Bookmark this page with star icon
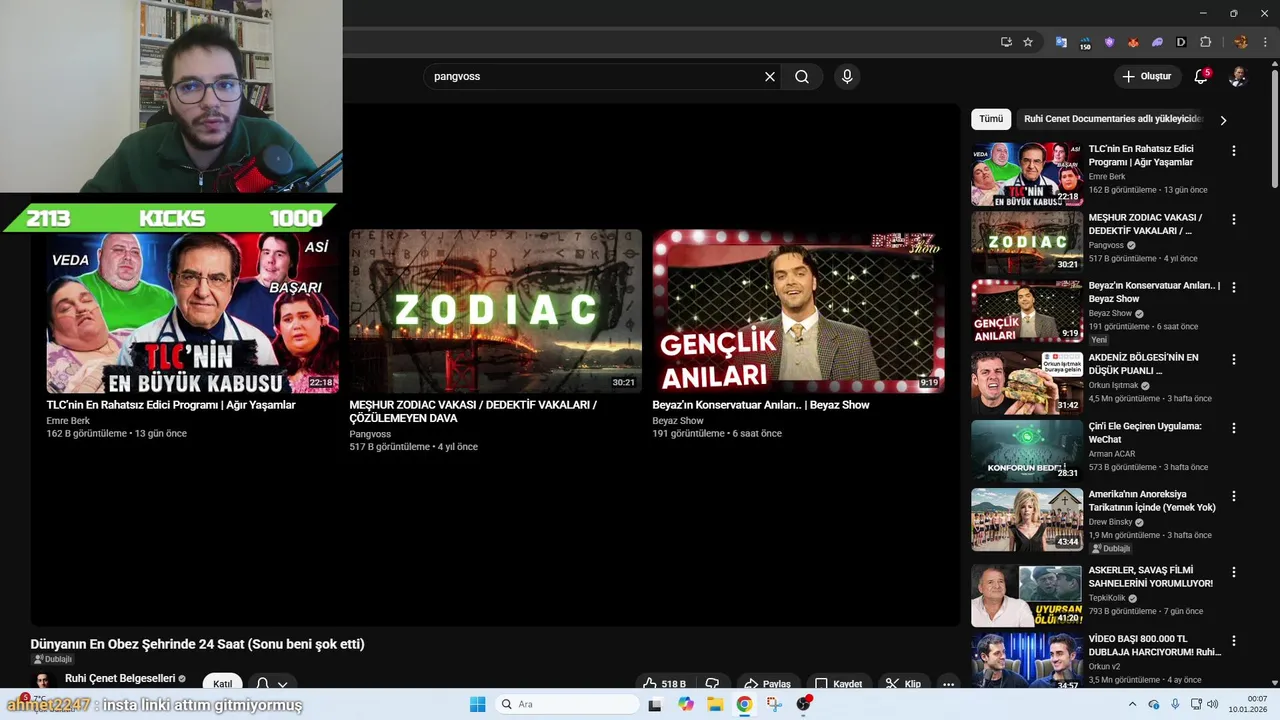Viewport: 1280px width, 720px height. click(x=1028, y=42)
